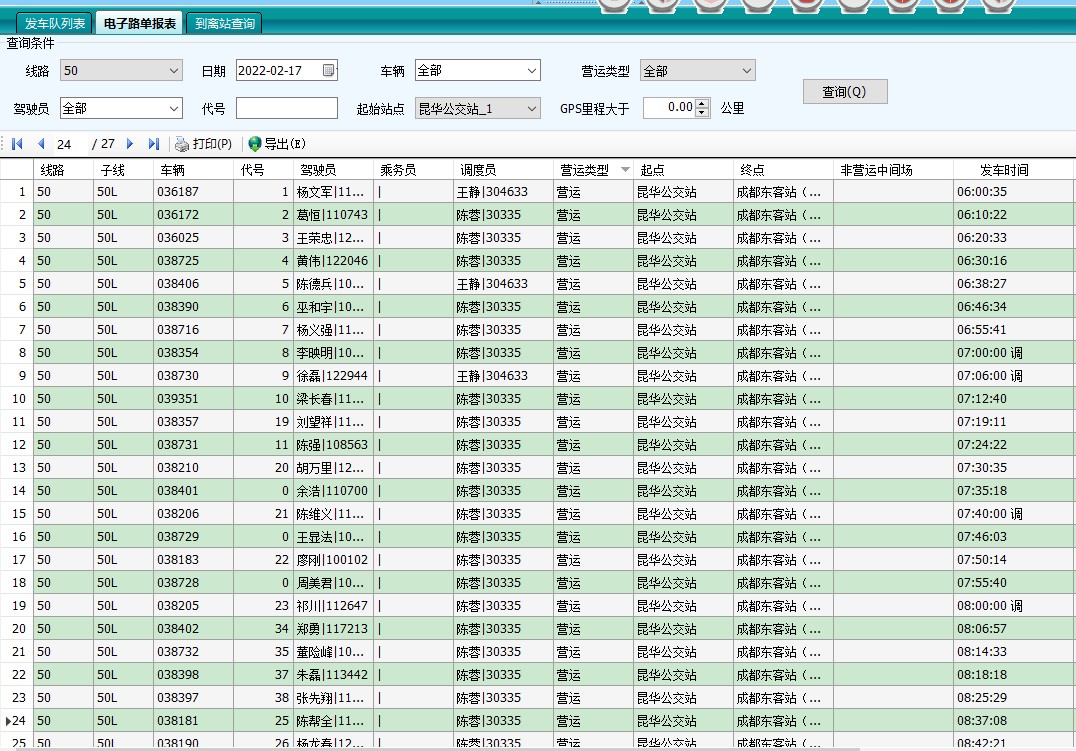Expand the 车辆 dropdown

point(531,71)
